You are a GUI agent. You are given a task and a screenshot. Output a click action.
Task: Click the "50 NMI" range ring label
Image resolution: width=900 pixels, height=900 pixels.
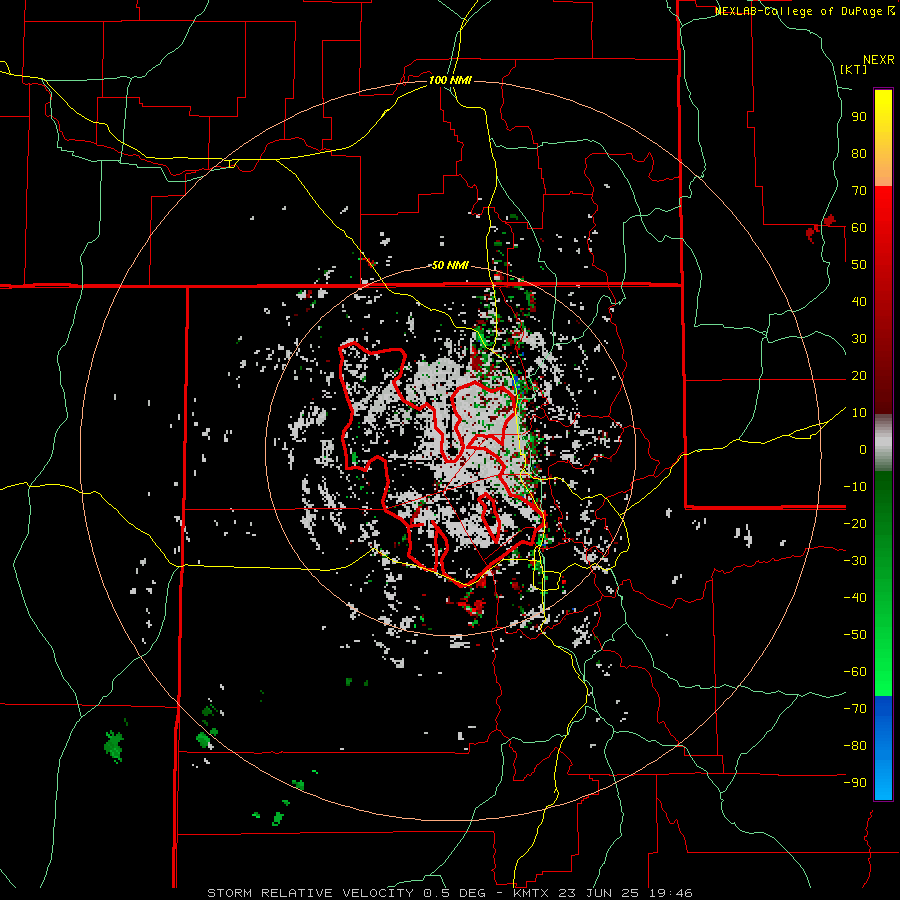point(450,265)
